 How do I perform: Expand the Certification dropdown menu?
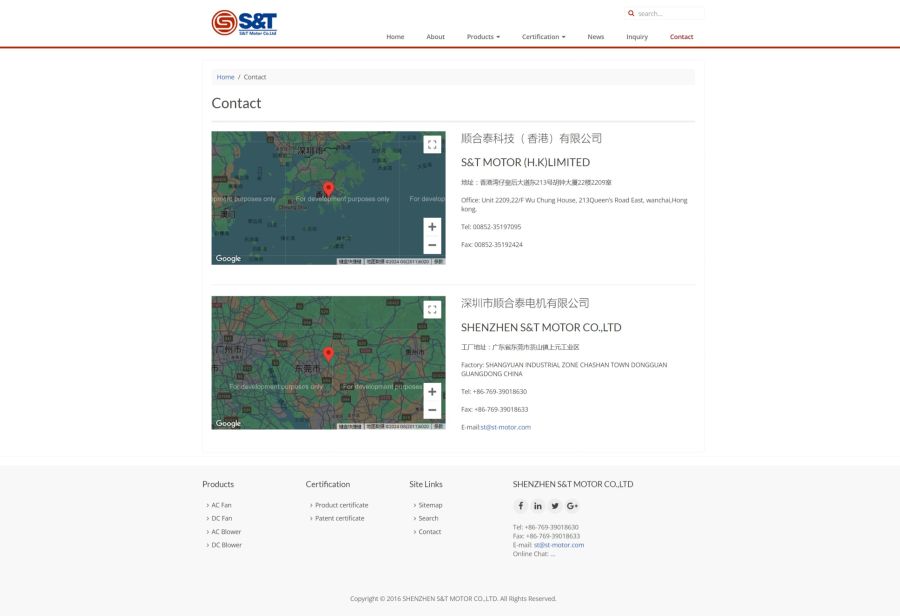[543, 37]
